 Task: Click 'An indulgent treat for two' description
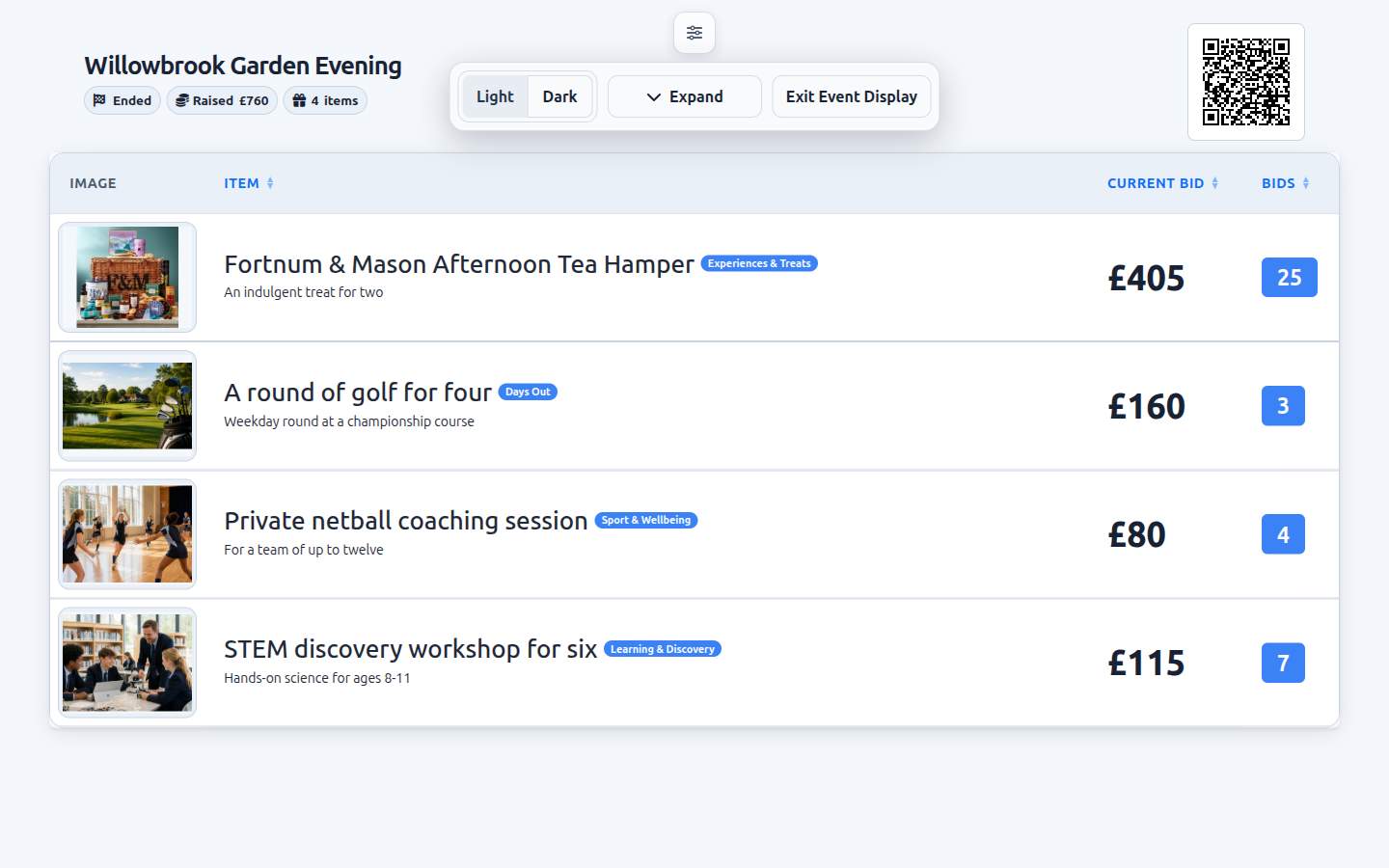click(x=304, y=292)
